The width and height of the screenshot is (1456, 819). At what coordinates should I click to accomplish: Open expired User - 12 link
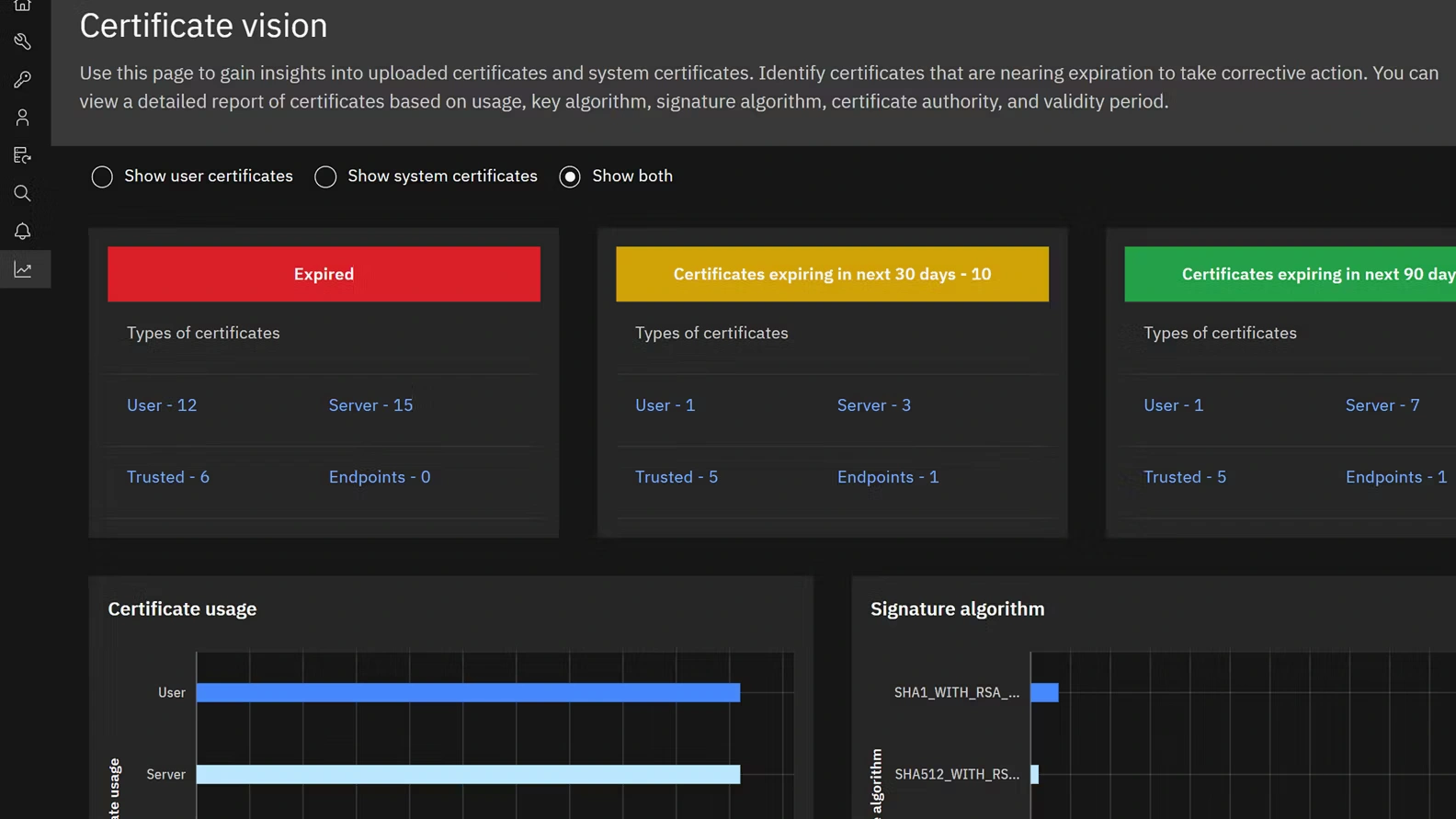click(x=162, y=405)
